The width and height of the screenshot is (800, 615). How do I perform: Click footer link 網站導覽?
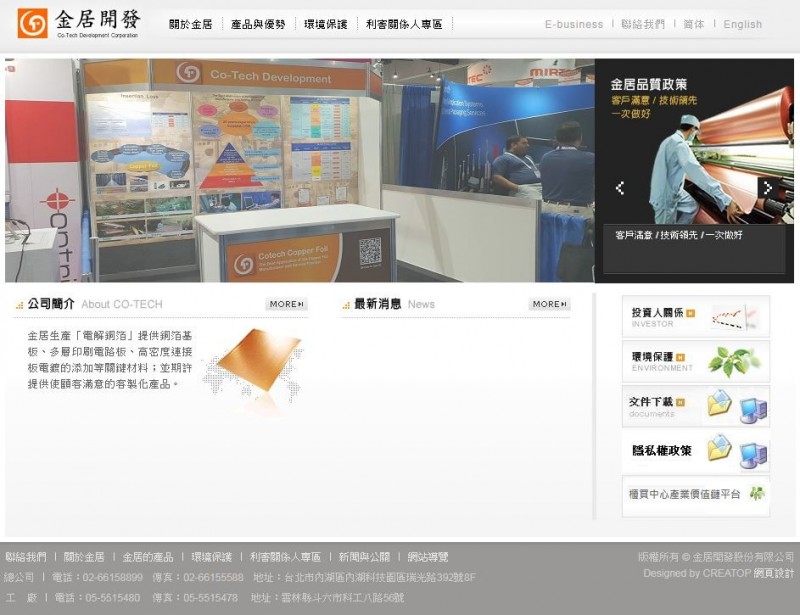coord(428,557)
